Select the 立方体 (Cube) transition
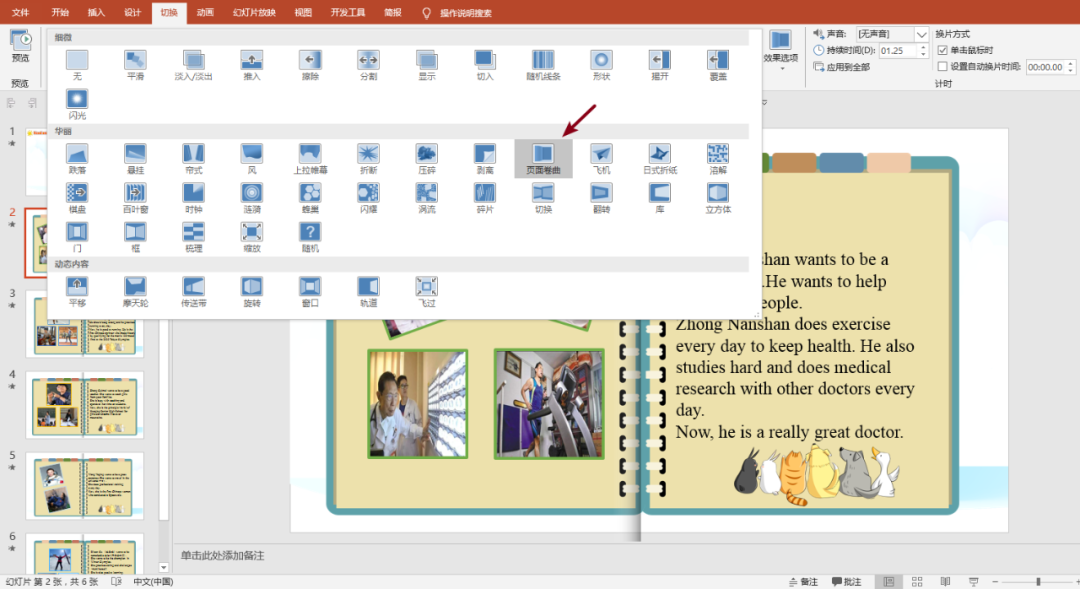This screenshot has width=1080, height=589. click(x=718, y=198)
